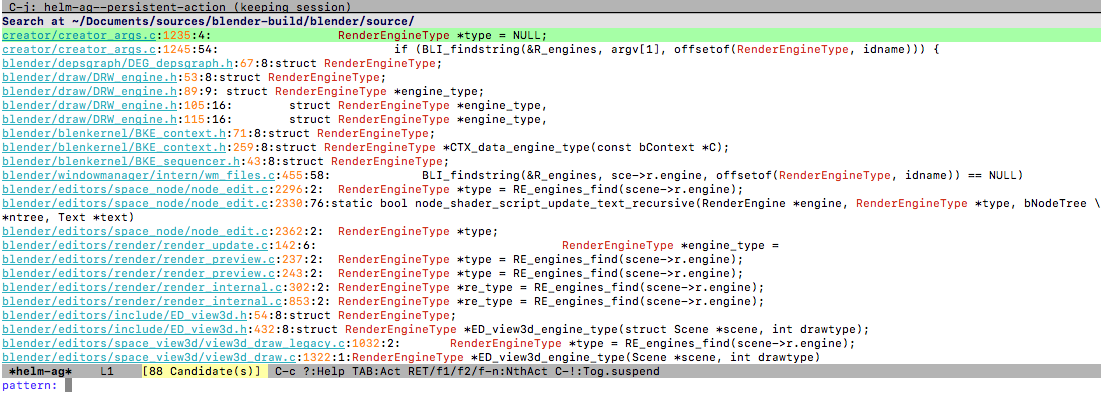
Task: Jump to the BKE_context.h line 71 match
Action: (552, 133)
